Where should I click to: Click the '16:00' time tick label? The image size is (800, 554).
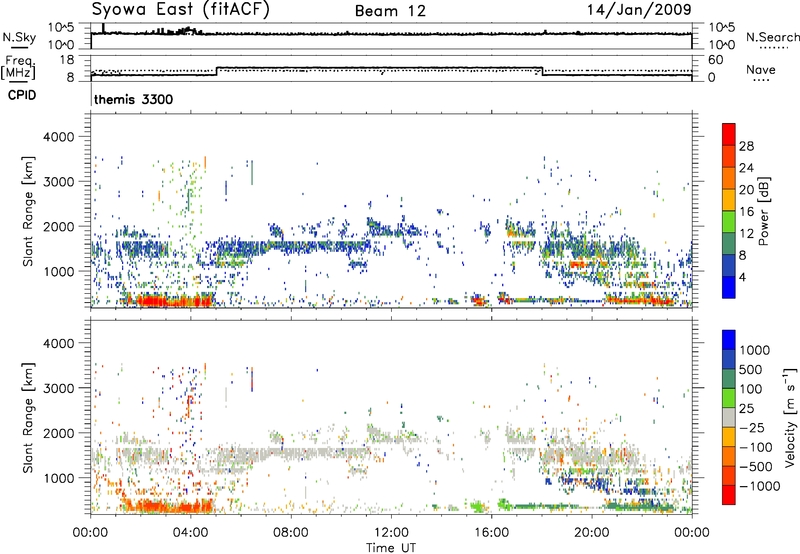491,533
